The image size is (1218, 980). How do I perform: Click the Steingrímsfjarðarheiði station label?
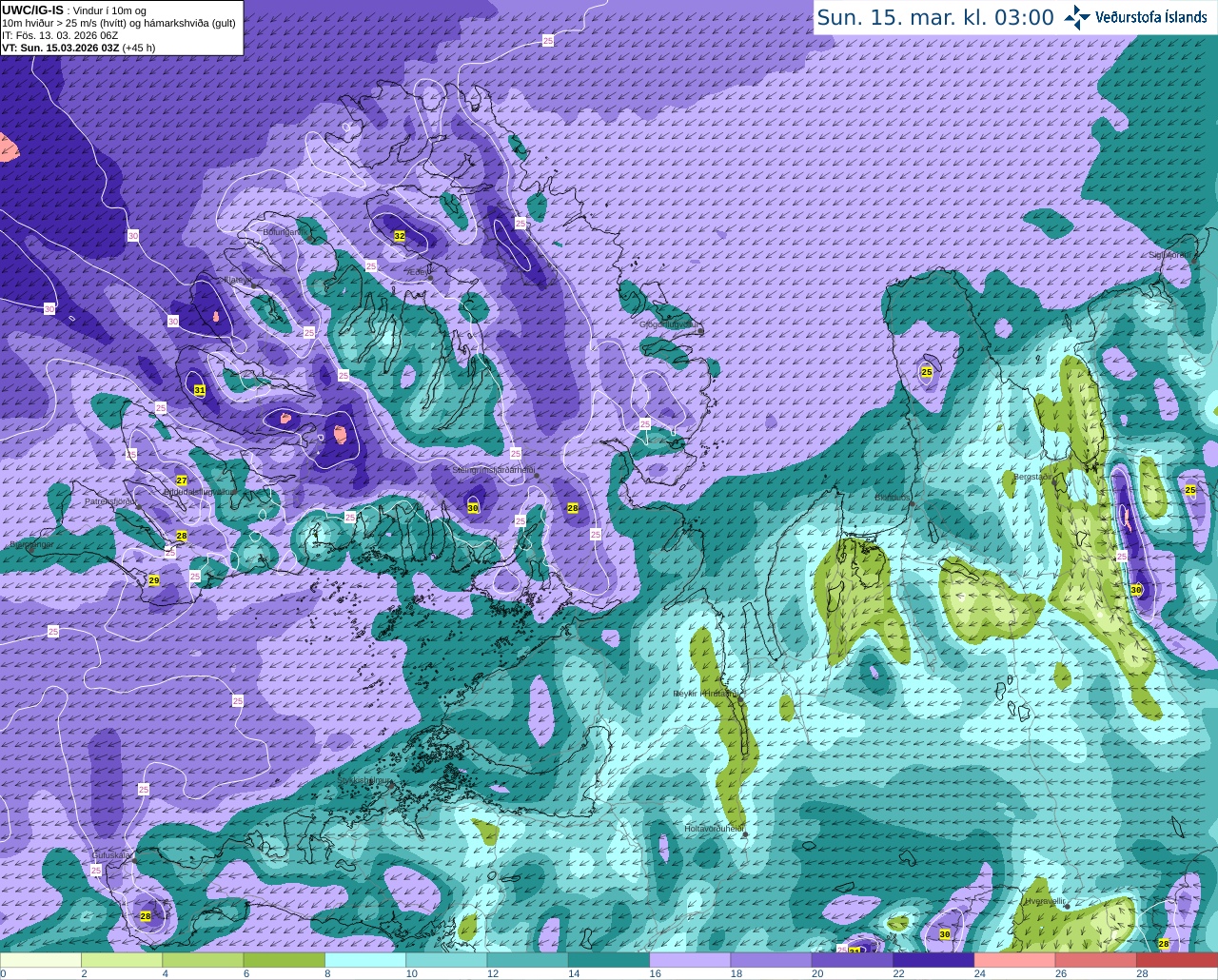pyautogui.click(x=492, y=470)
